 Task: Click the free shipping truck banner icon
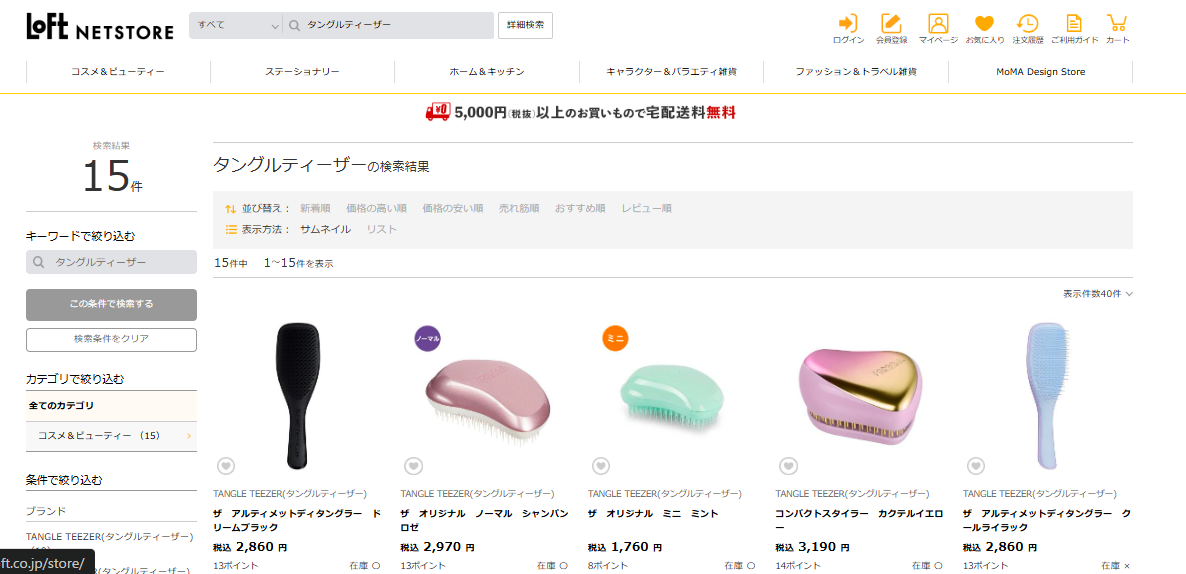point(438,113)
